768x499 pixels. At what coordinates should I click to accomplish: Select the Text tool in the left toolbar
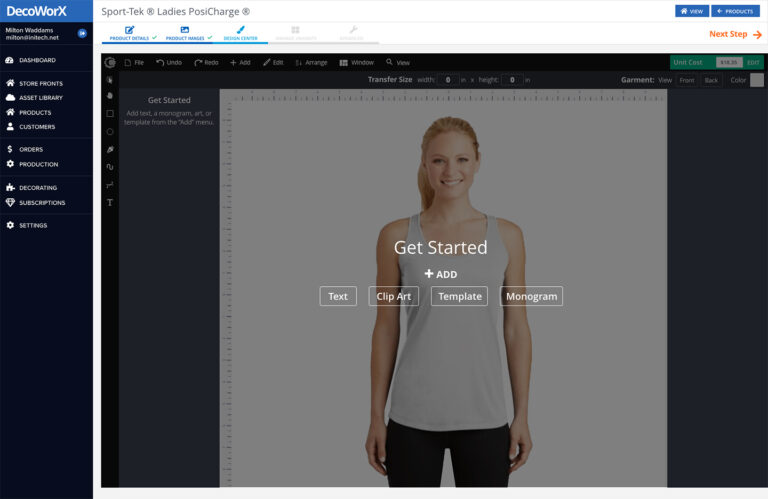110,203
